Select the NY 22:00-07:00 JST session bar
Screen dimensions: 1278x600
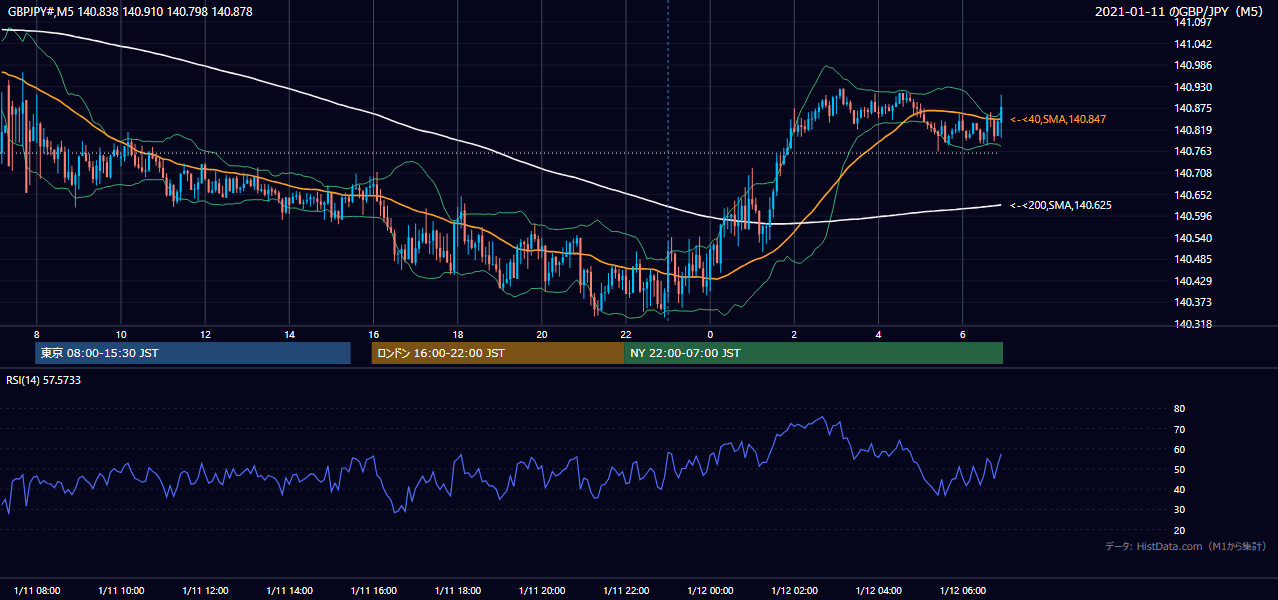[x=813, y=353]
